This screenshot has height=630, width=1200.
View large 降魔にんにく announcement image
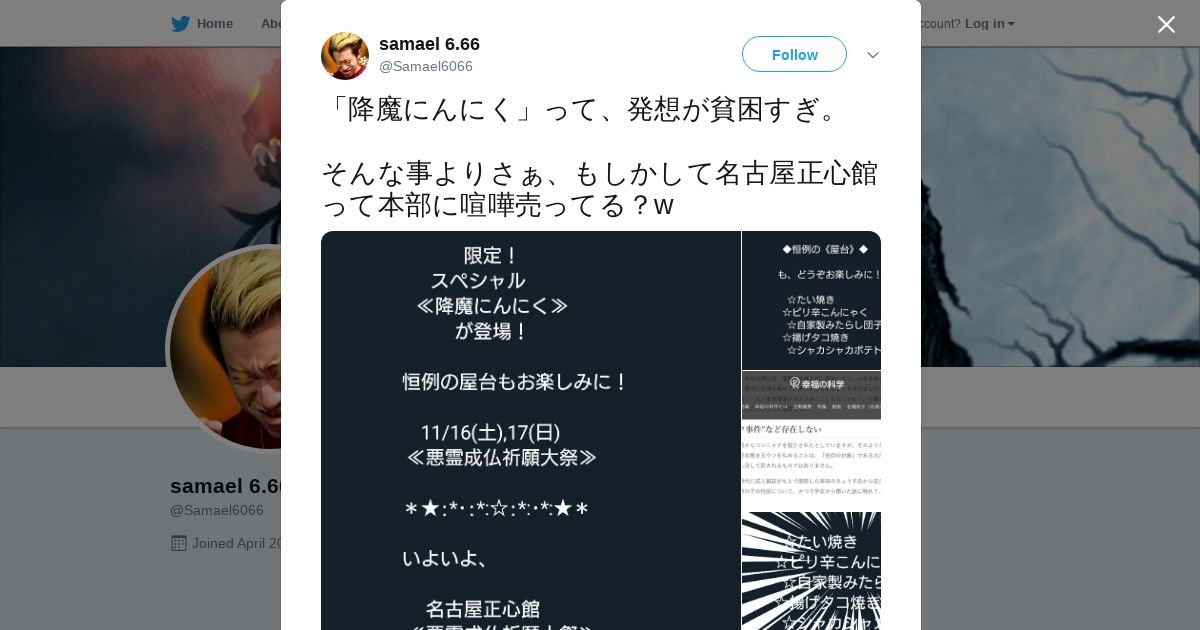[x=531, y=431]
